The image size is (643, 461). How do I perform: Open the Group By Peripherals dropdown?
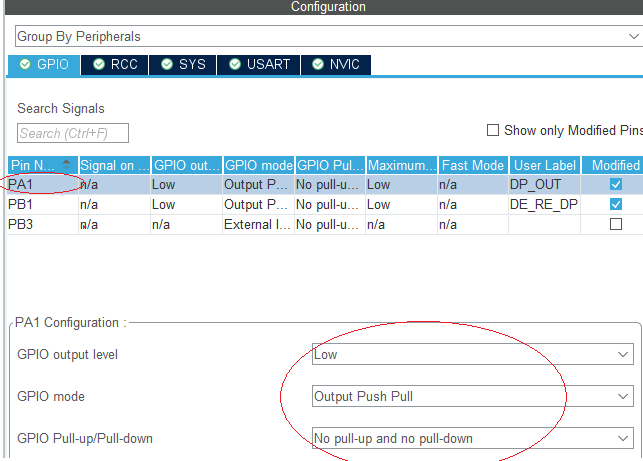point(325,36)
